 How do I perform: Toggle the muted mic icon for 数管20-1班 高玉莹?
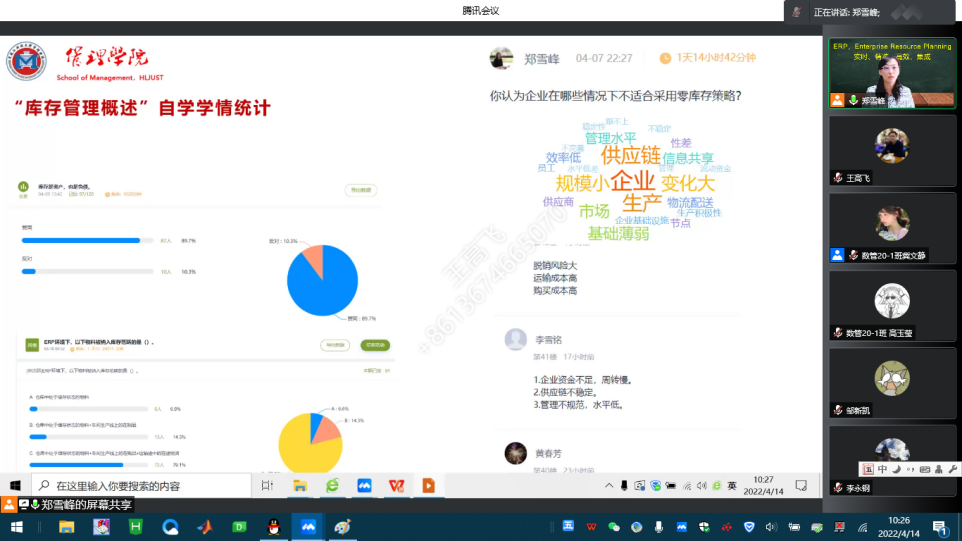[837, 332]
